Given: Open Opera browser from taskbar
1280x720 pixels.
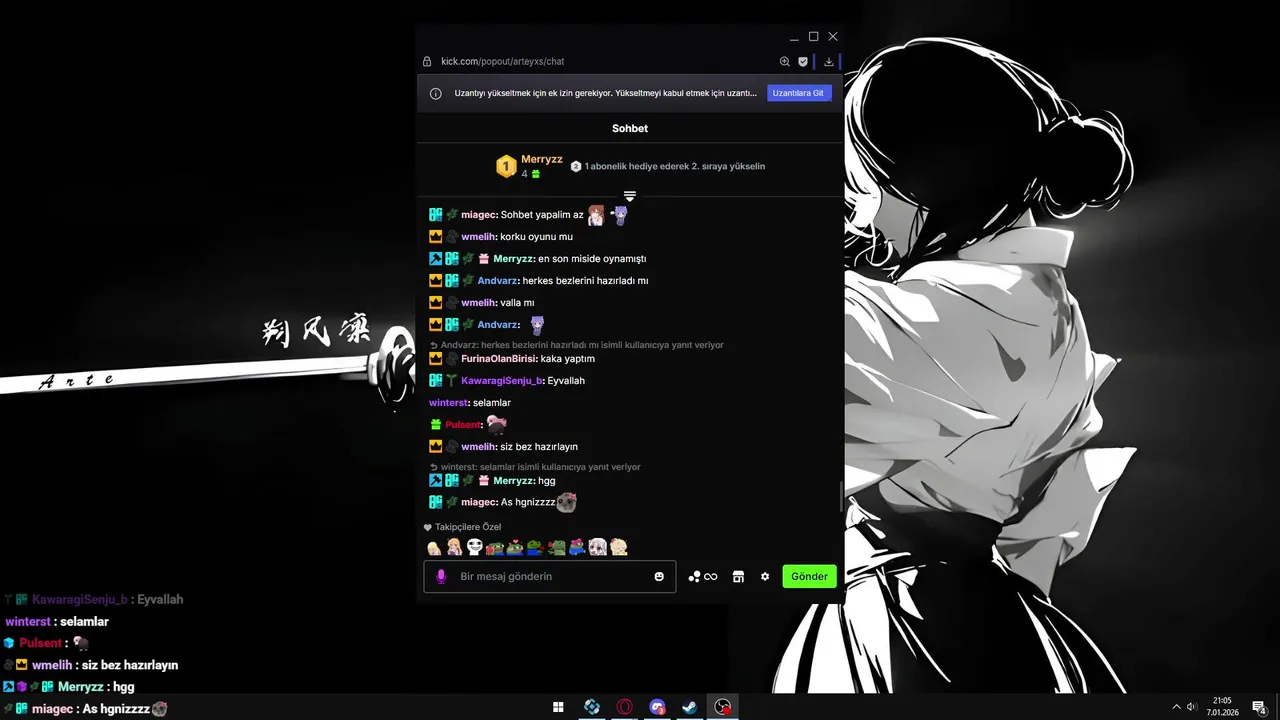Looking at the screenshot, I should pos(625,707).
